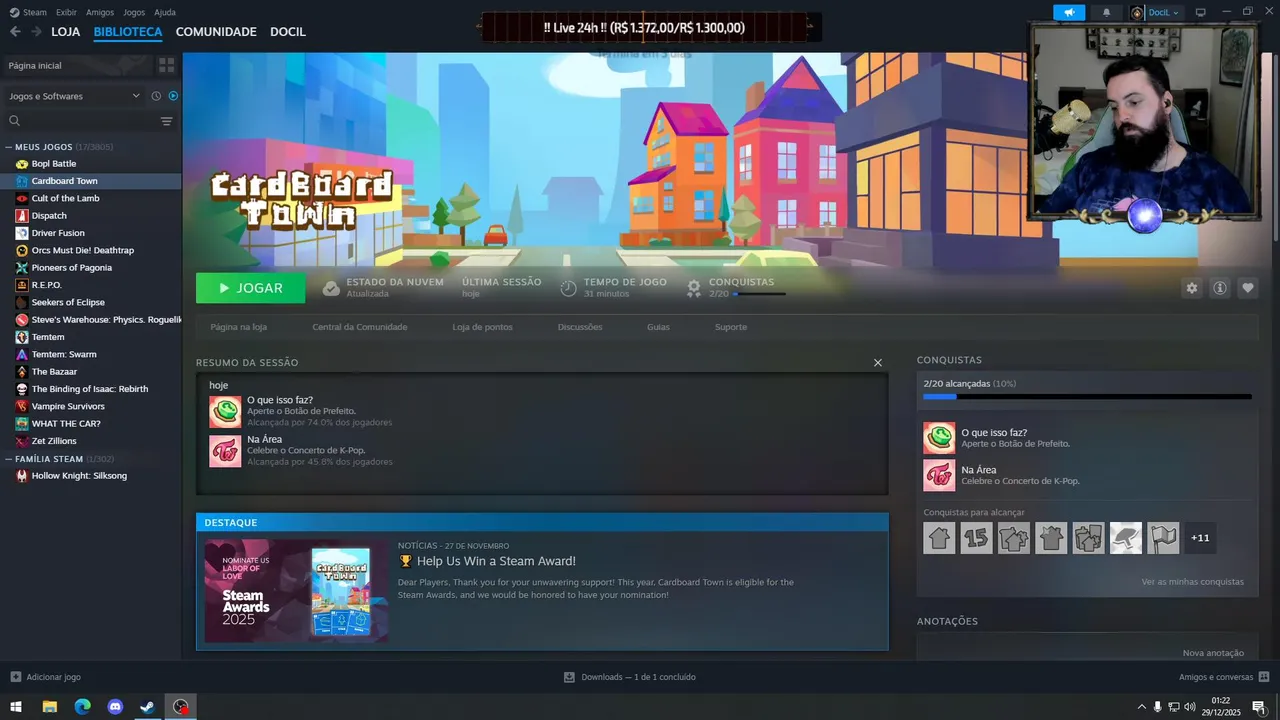1280x720 pixels.
Task: Go to the LOJA tab
Action: [66, 32]
